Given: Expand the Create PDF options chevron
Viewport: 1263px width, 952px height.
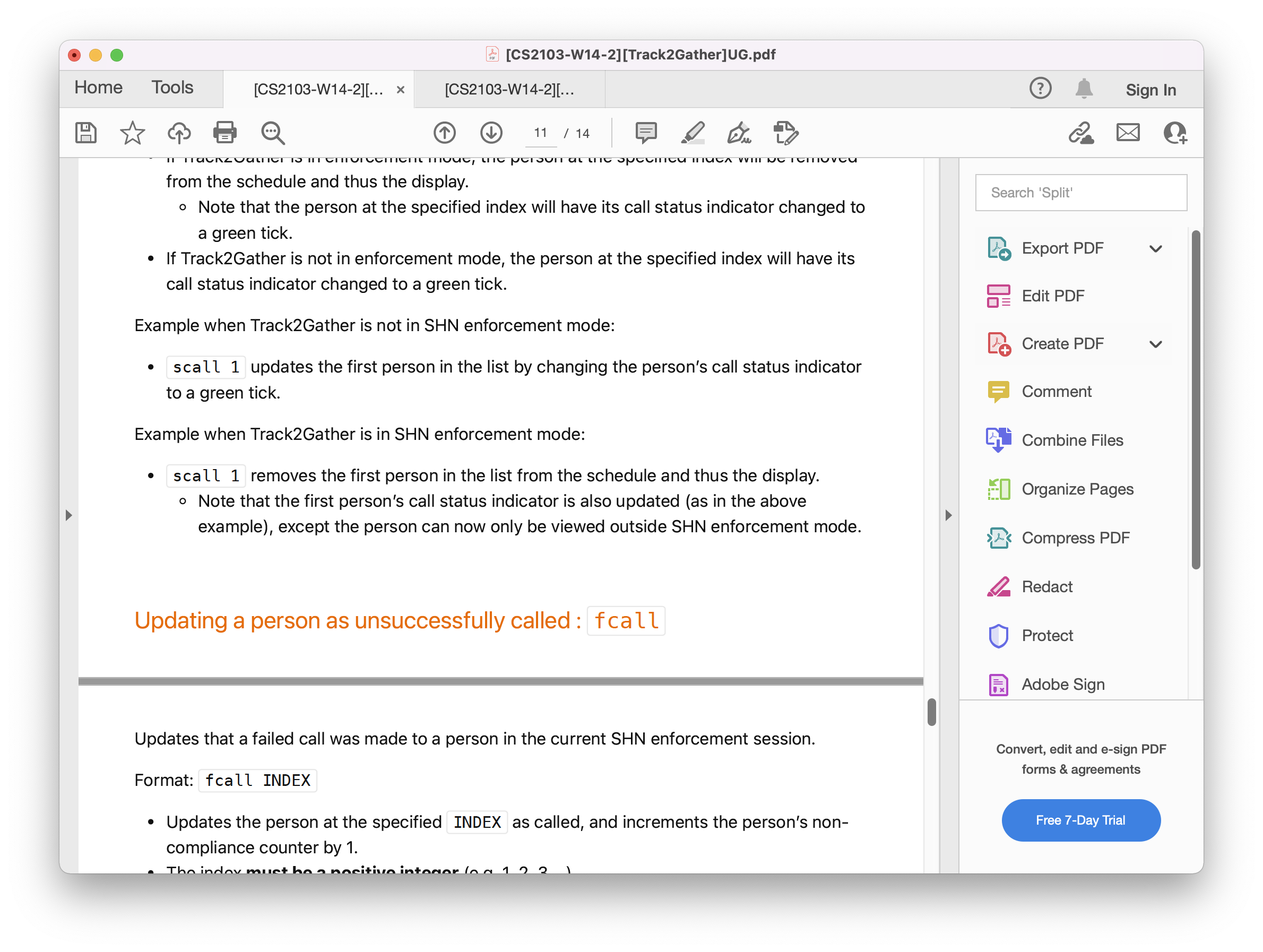Looking at the screenshot, I should pyautogui.click(x=1156, y=344).
